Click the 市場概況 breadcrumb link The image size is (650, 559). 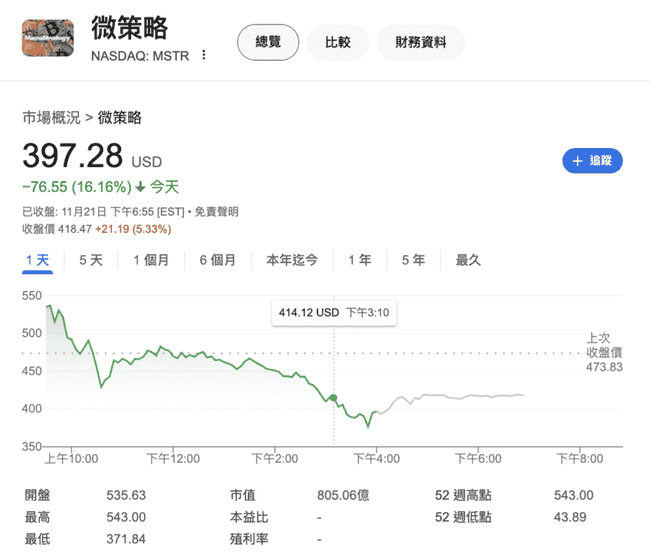(x=51, y=117)
